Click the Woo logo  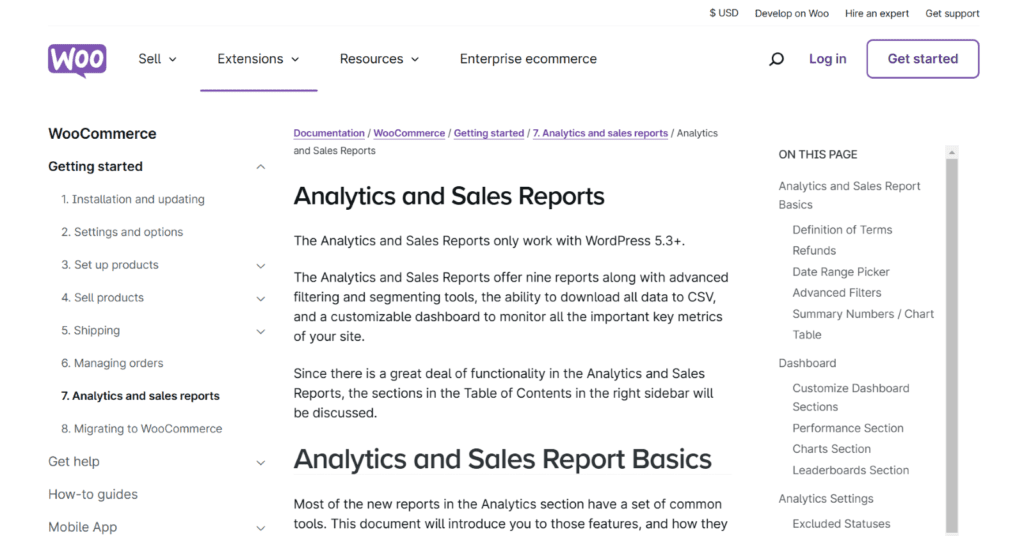click(x=77, y=60)
